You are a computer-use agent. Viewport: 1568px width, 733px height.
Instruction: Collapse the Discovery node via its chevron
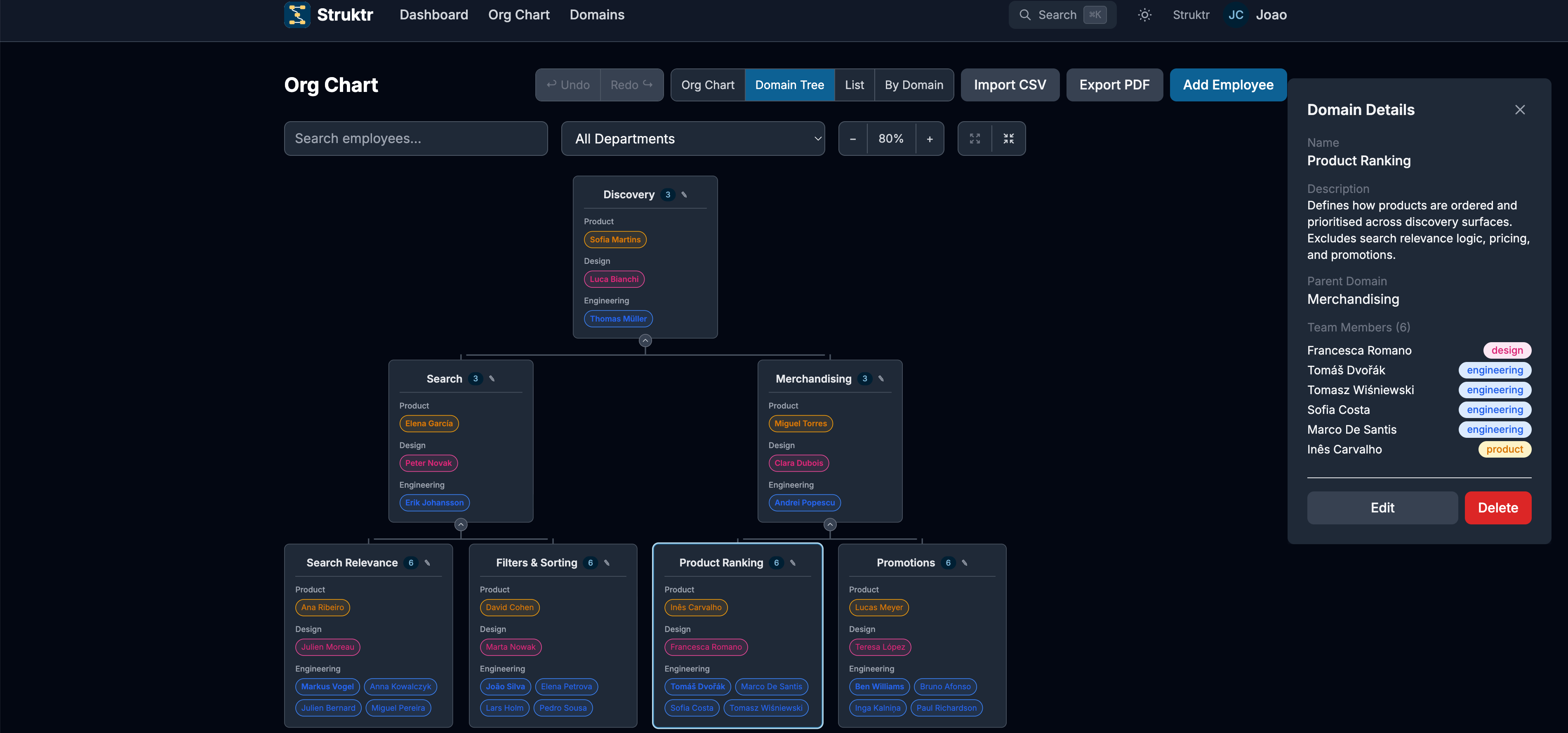(645, 341)
